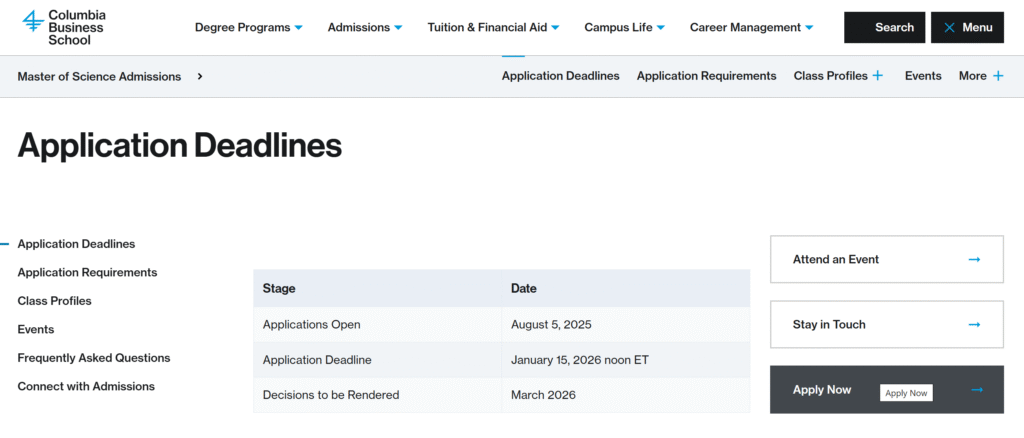Open Connect with Admissions sidebar link
This screenshot has height=438, width=1024.
[x=86, y=386]
